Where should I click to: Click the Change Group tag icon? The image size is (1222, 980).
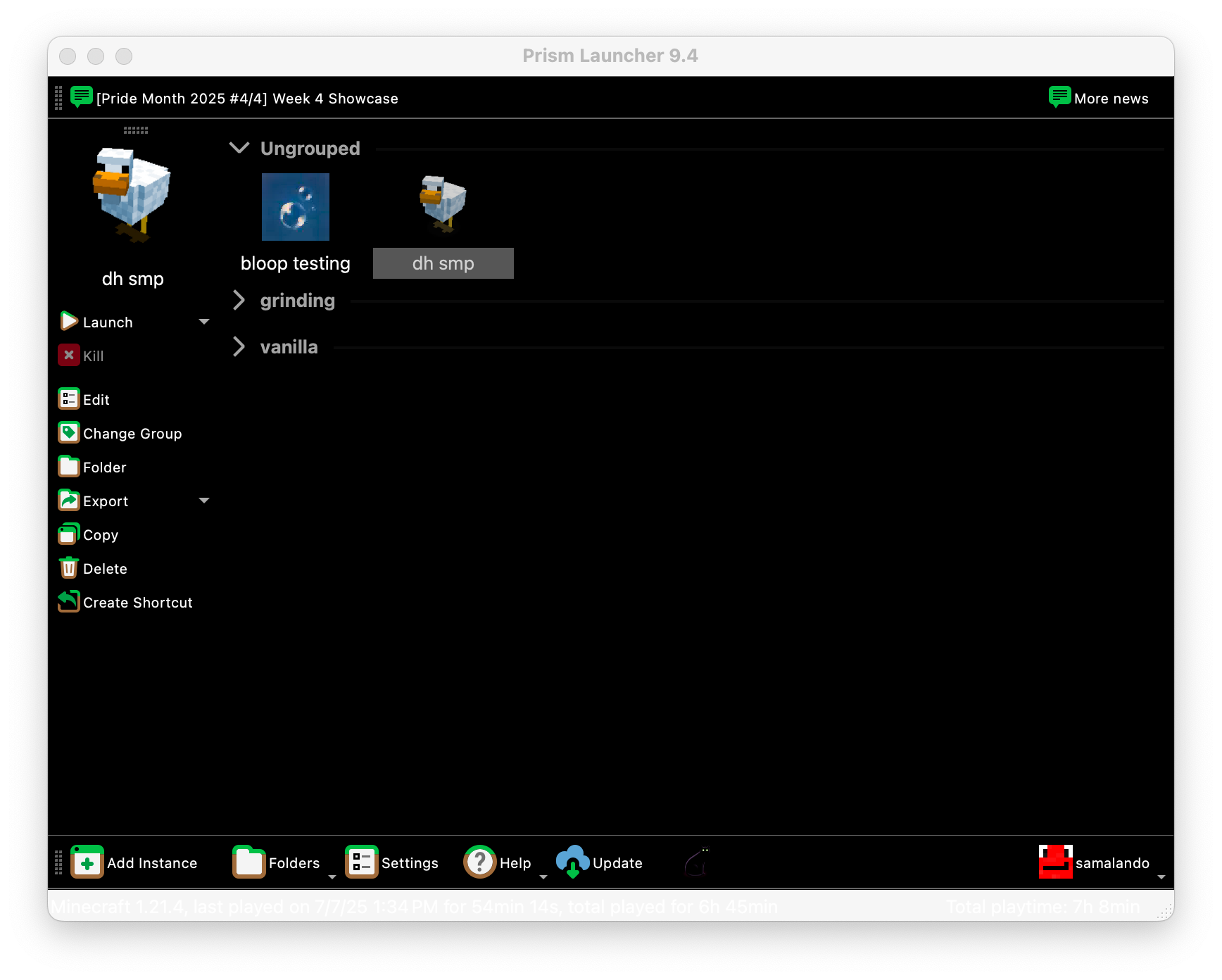click(68, 432)
